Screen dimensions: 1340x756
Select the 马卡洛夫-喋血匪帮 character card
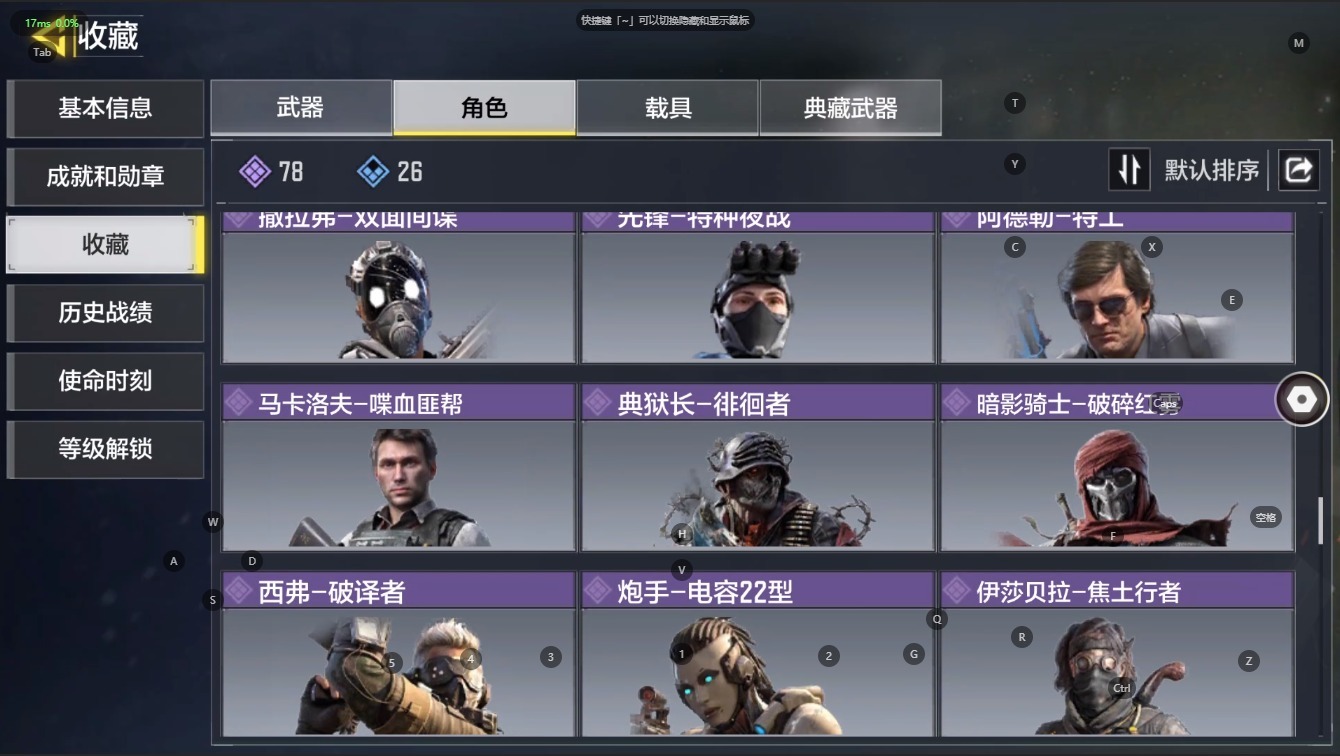[399, 467]
